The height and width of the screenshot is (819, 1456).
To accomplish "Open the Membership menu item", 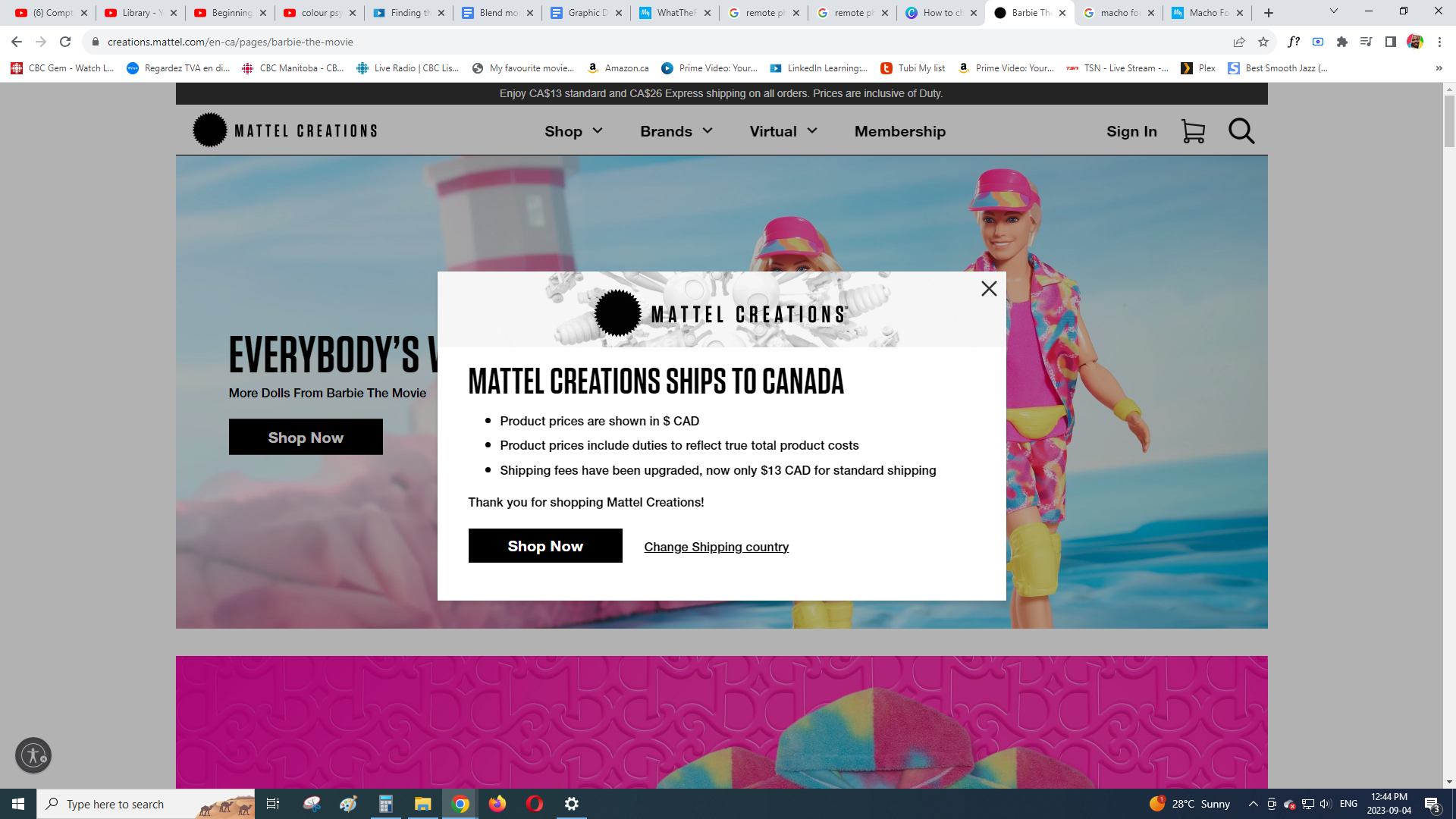I will tap(900, 131).
